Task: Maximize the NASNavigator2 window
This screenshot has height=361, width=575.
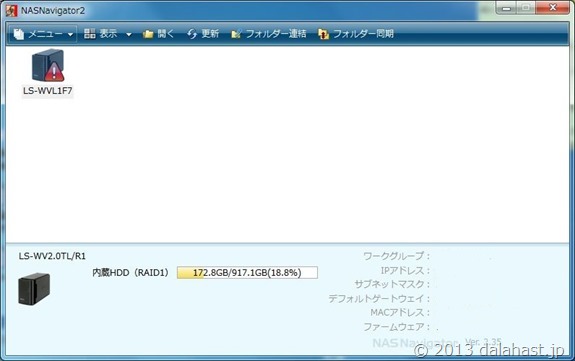Action: (526, 8)
